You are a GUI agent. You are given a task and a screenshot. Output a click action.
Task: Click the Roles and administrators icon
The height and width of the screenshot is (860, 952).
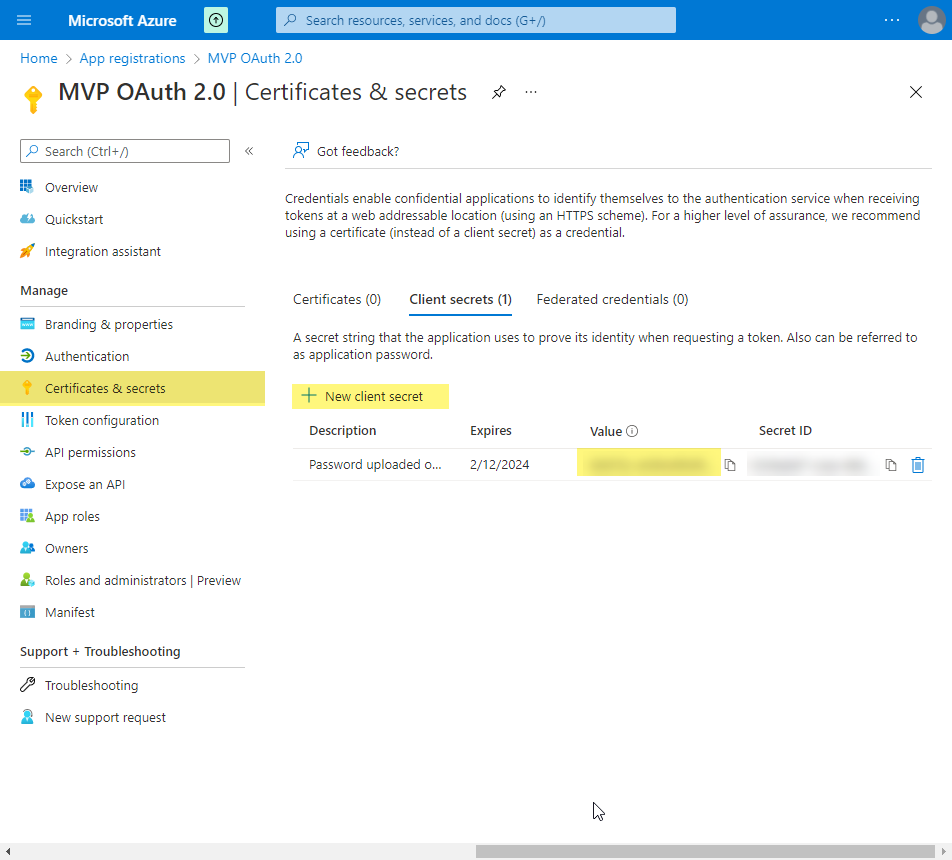tap(27, 580)
